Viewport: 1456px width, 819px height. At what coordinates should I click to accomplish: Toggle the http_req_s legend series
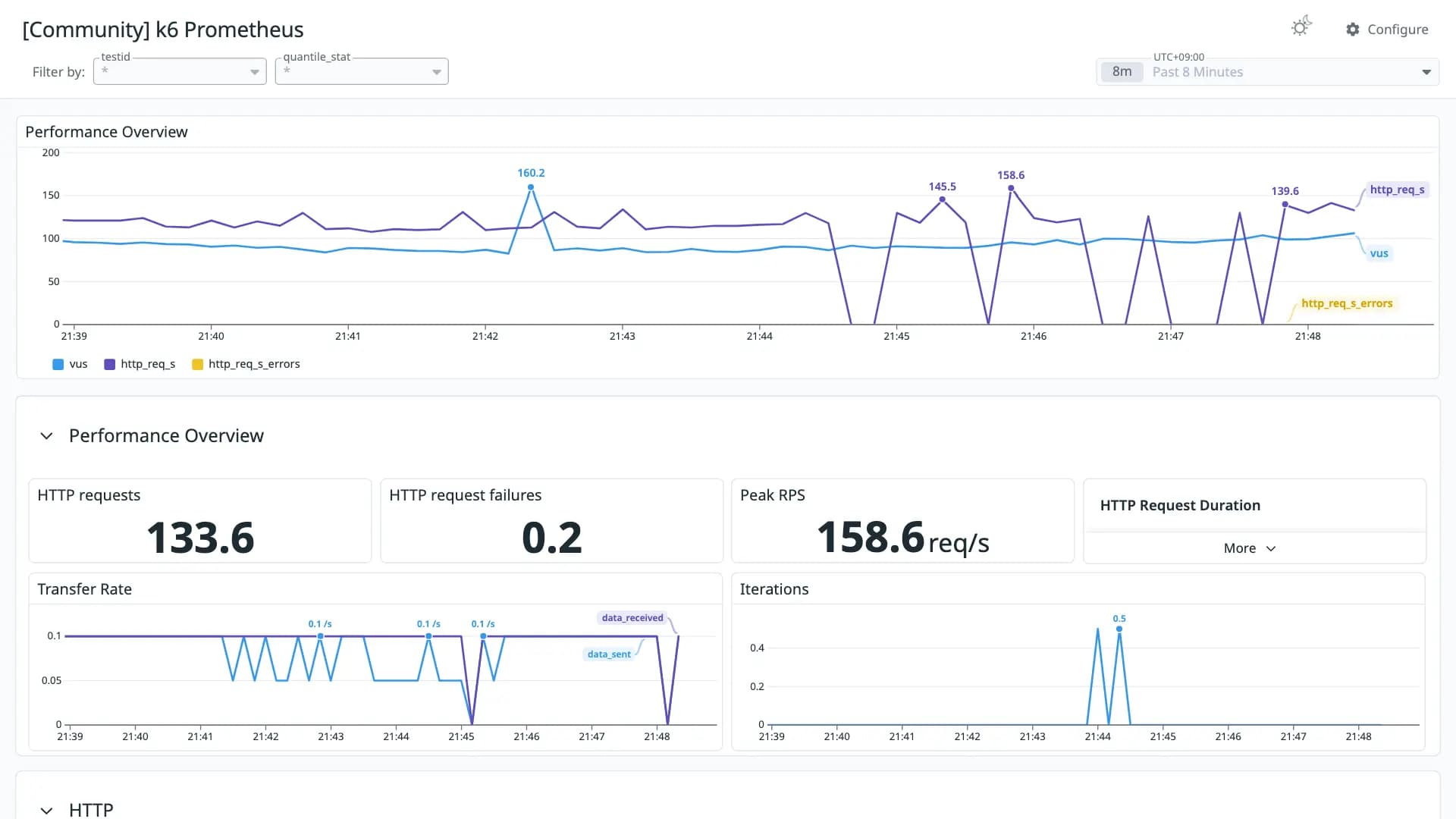pyautogui.click(x=140, y=364)
